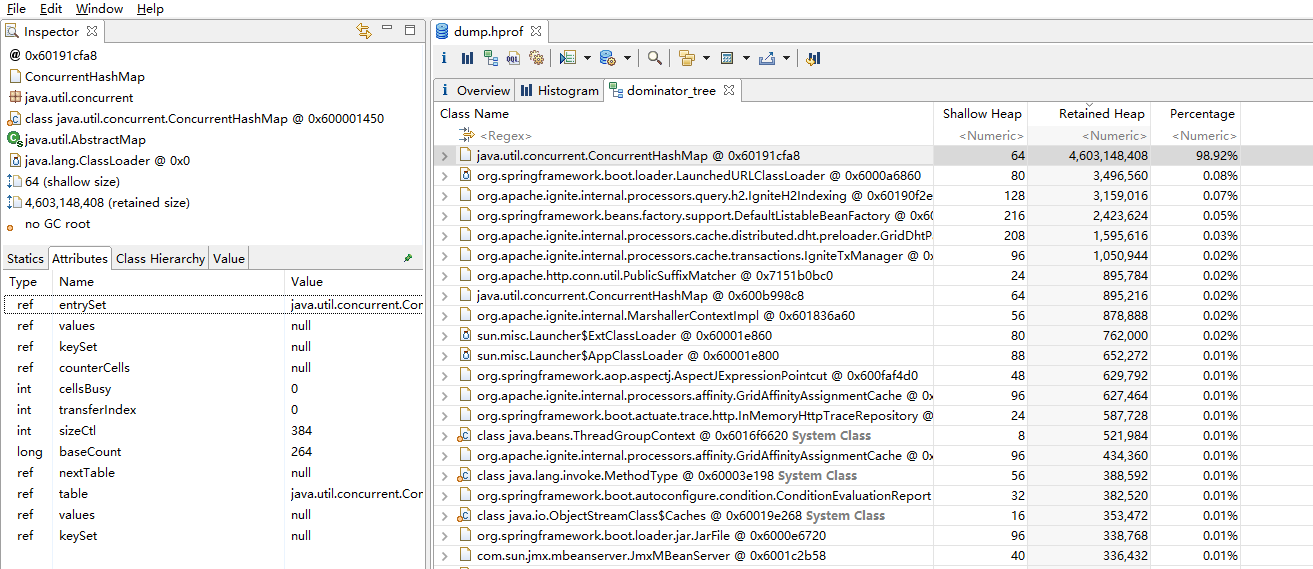The width and height of the screenshot is (1313, 569).
Task: Click the link-with-editor arrows icon in Inspector
Action: click(364, 31)
